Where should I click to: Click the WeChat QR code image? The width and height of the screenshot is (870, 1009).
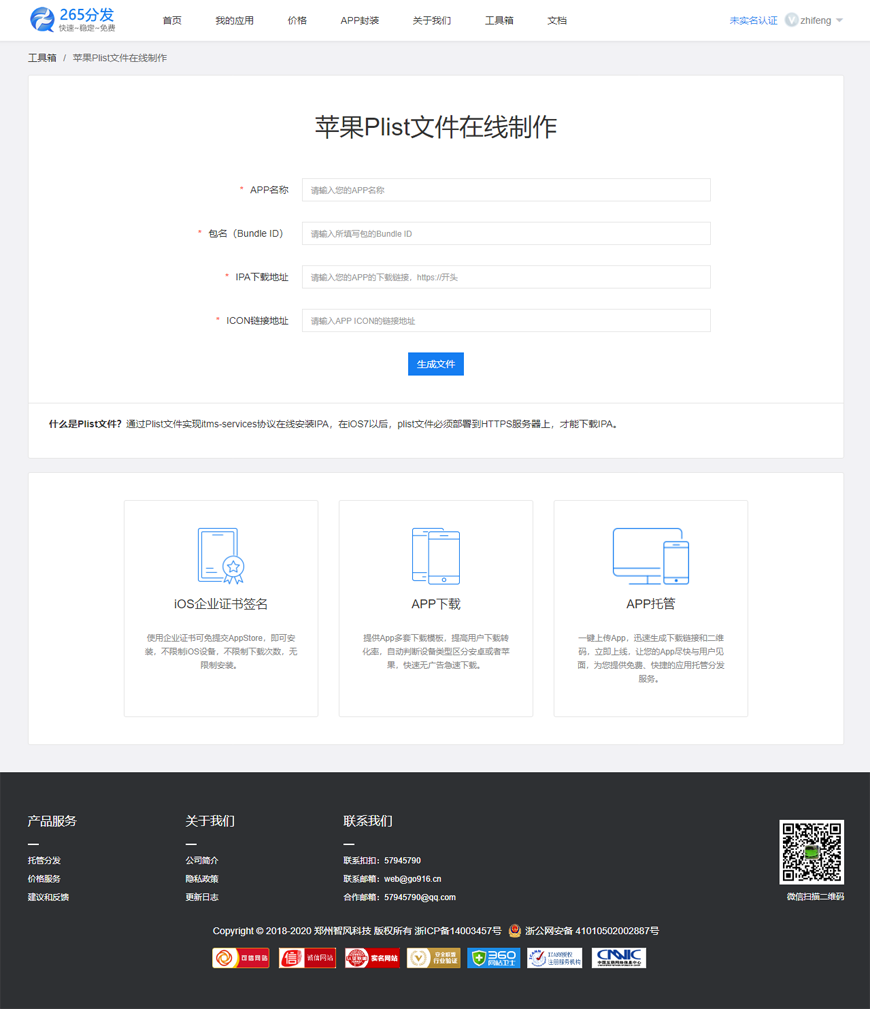click(811, 852)
